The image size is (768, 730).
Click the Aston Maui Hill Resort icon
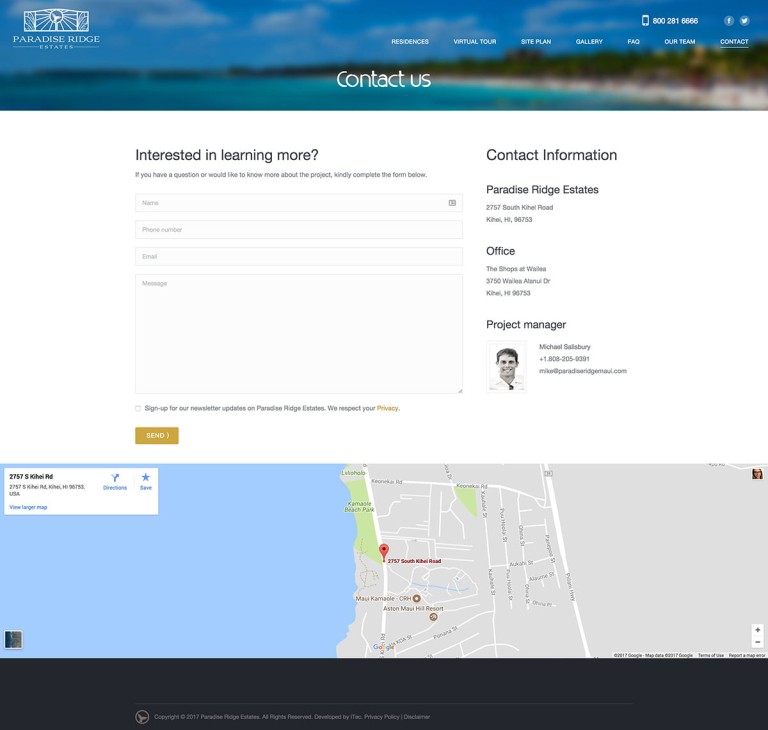click(433, 617)
